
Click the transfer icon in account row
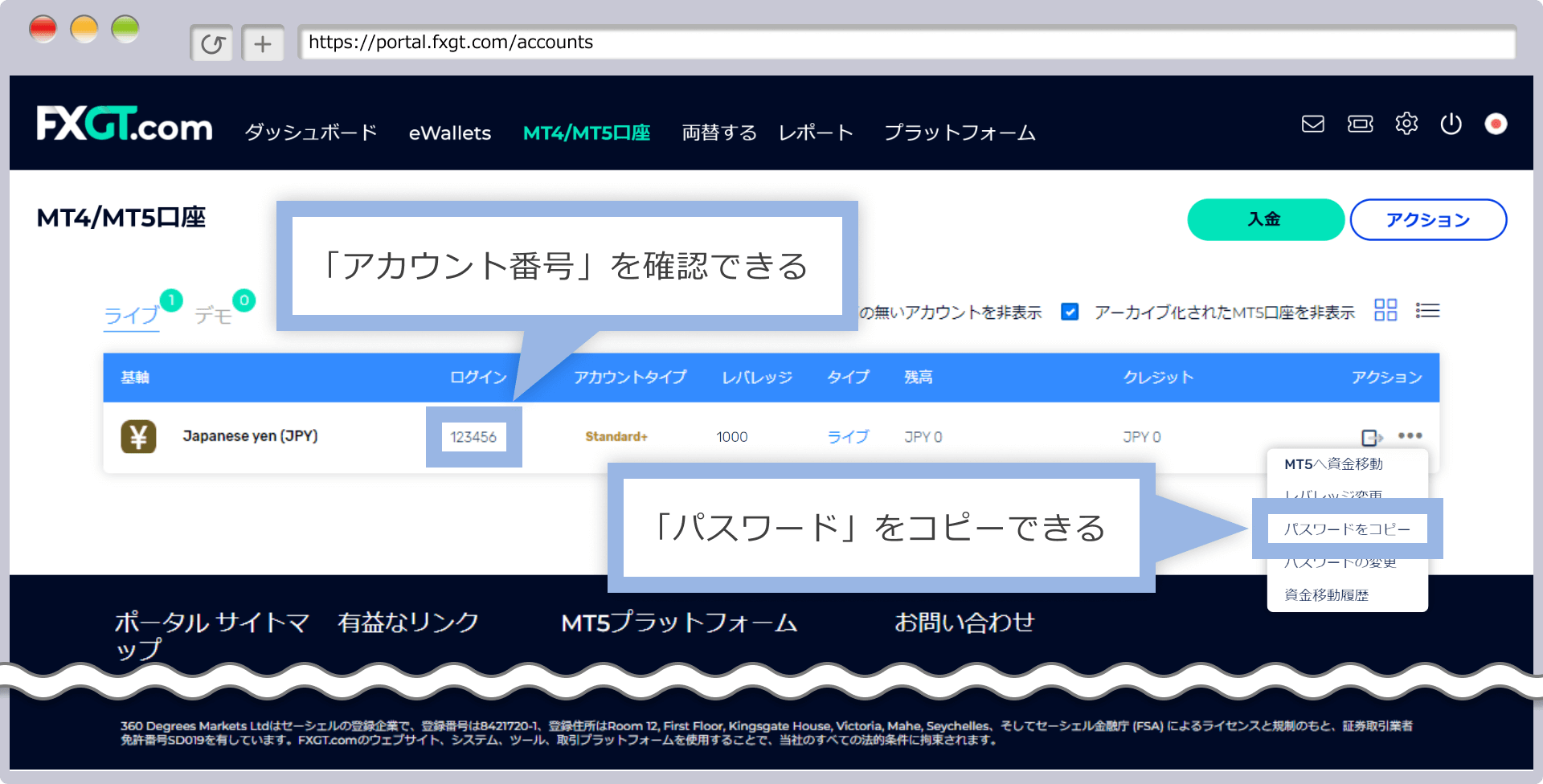coord(1372,437)
